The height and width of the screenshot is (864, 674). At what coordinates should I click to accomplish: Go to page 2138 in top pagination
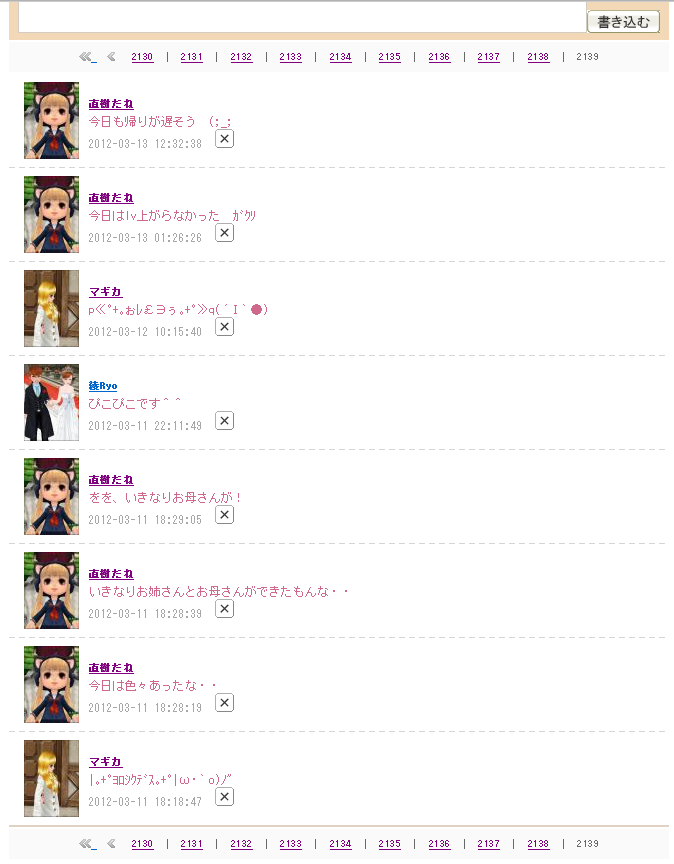[x=538, y=57]
